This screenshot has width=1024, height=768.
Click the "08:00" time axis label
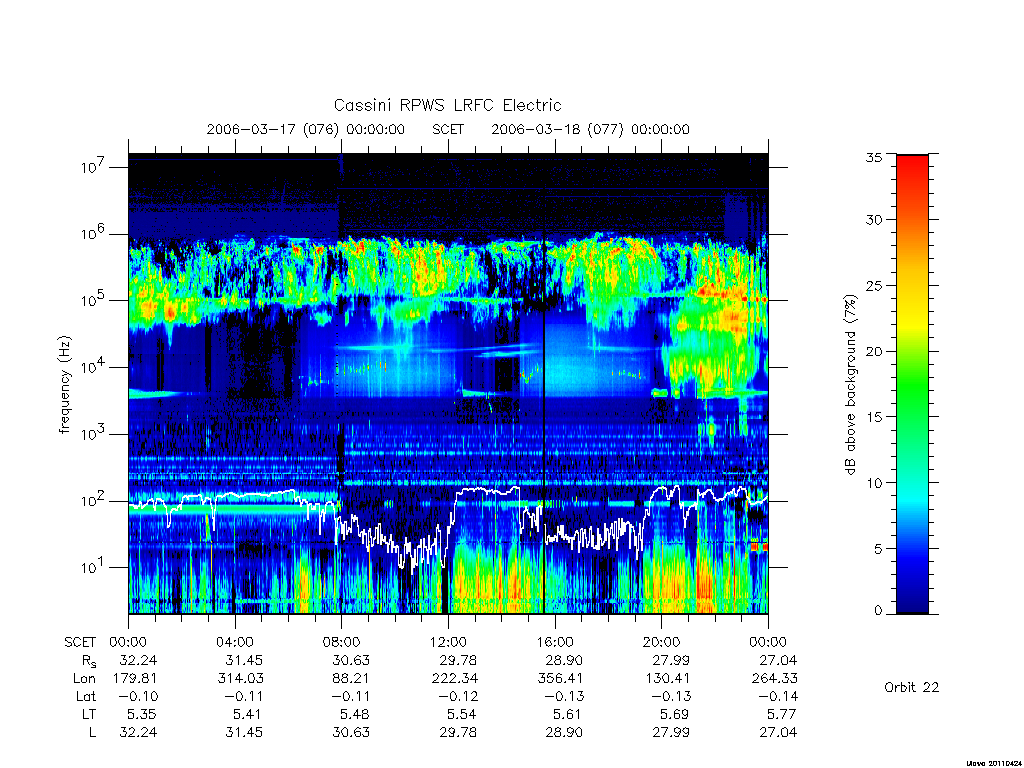[341, 642]
